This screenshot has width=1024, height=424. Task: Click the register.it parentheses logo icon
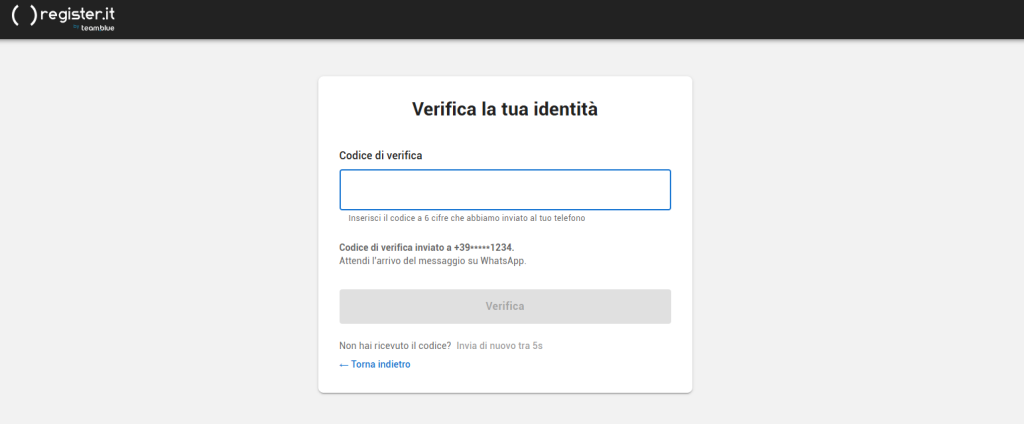[23, 18]
